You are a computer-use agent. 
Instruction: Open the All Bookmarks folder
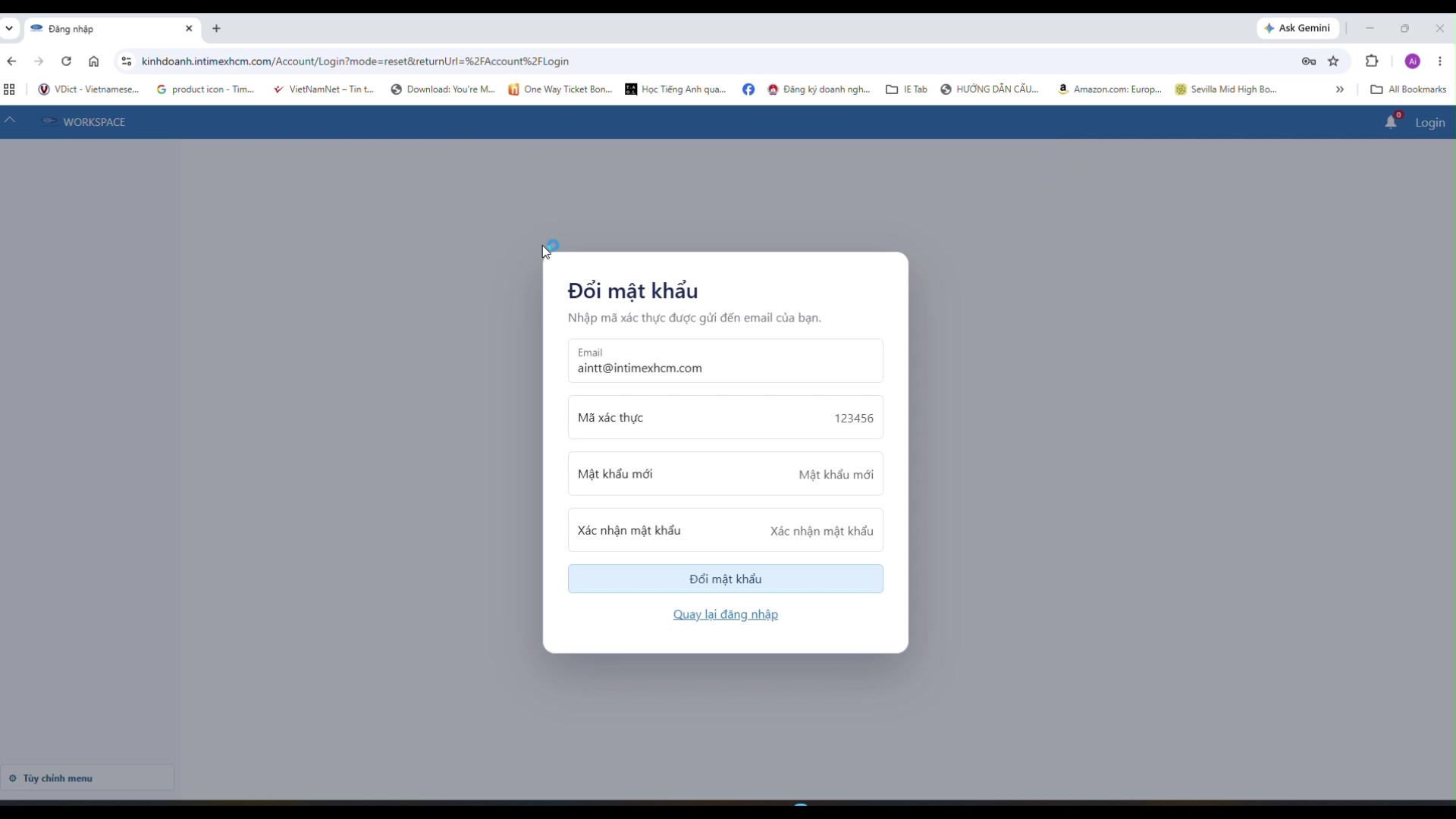pos(1408,89)
